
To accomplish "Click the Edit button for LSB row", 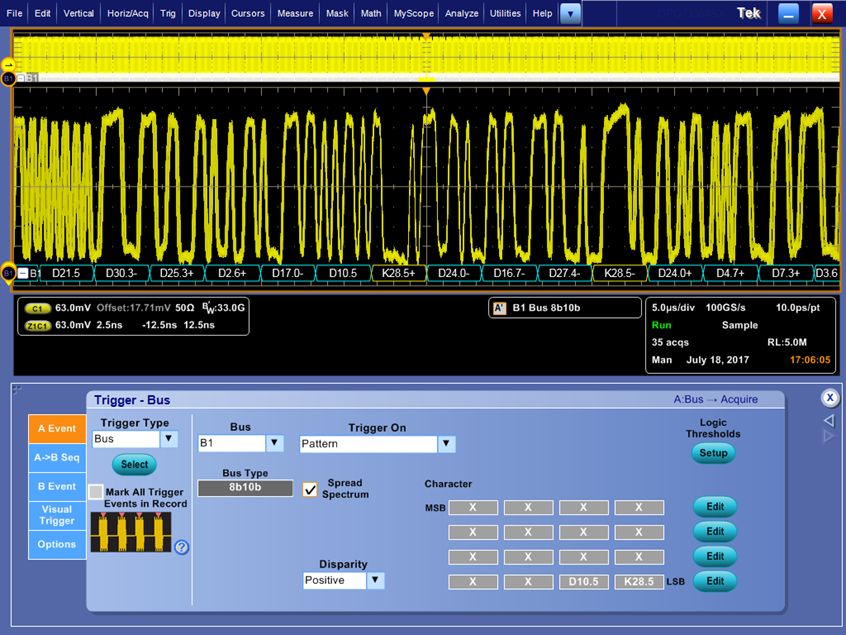I will point(714,581).
